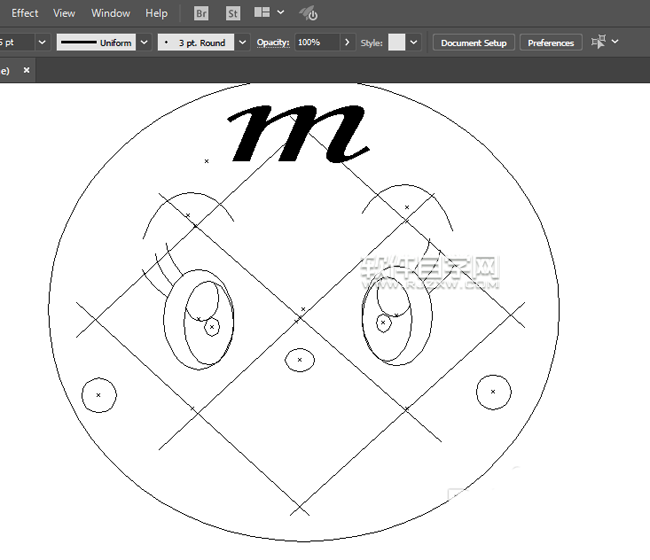Open Adobe Stock with the St icon
The width and height of the screenshot is (650, 560).
tap(233, 14)
